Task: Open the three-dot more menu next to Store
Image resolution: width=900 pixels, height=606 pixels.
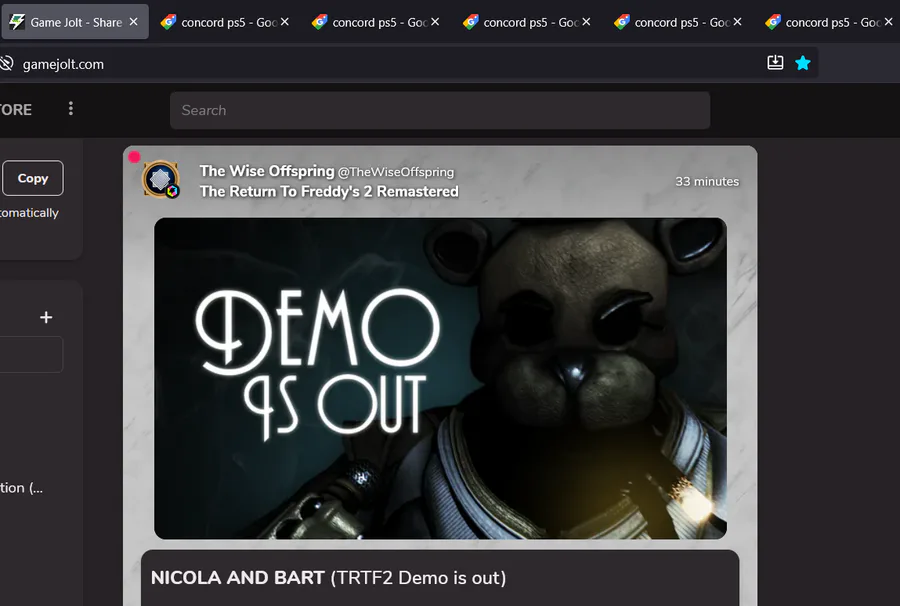Action: (71, 108)
